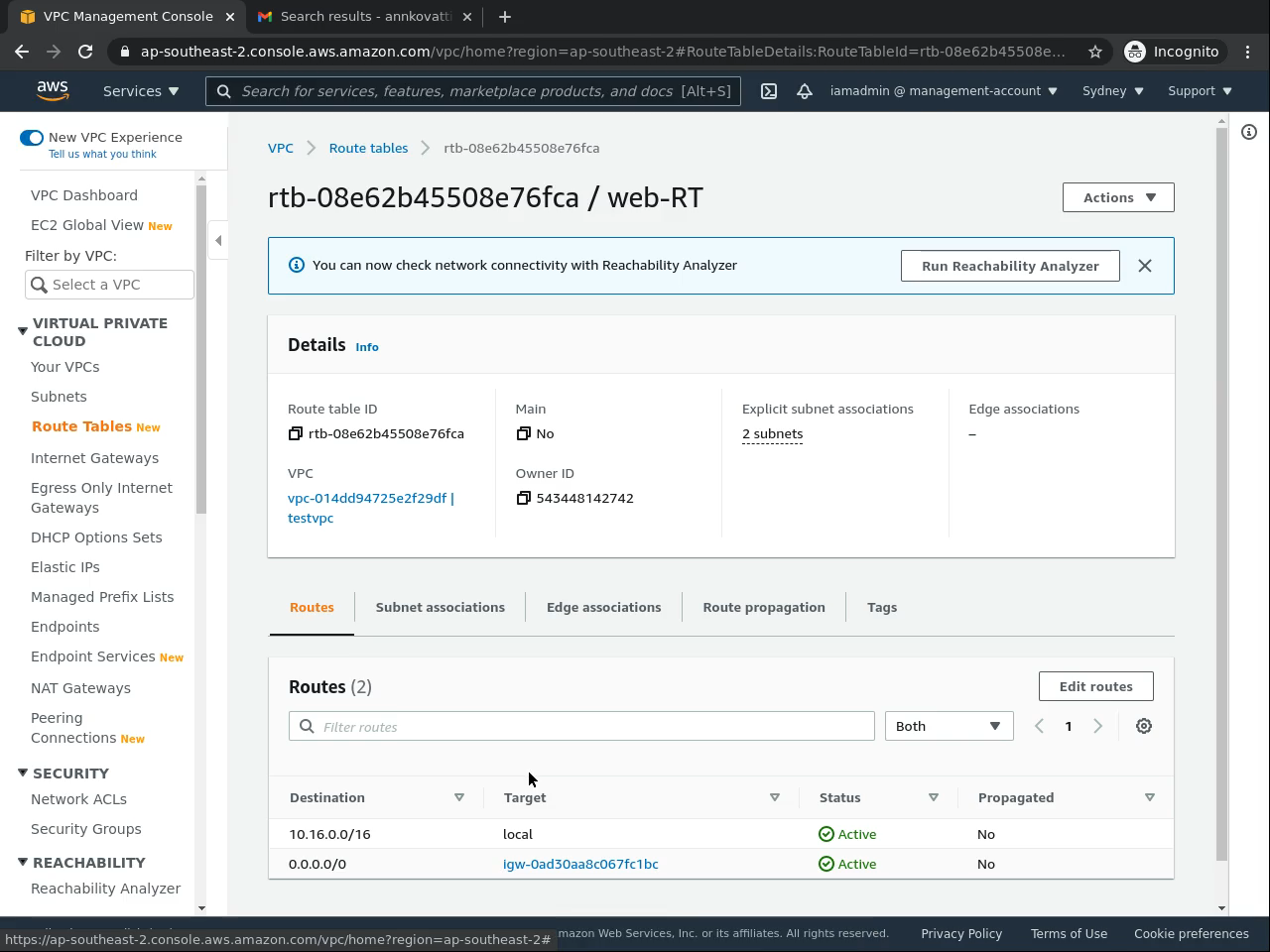The height and width of the screenshot is (952, 1270).
Task: Open the Both filter dropdown
Action: click(x=949, y=726)
